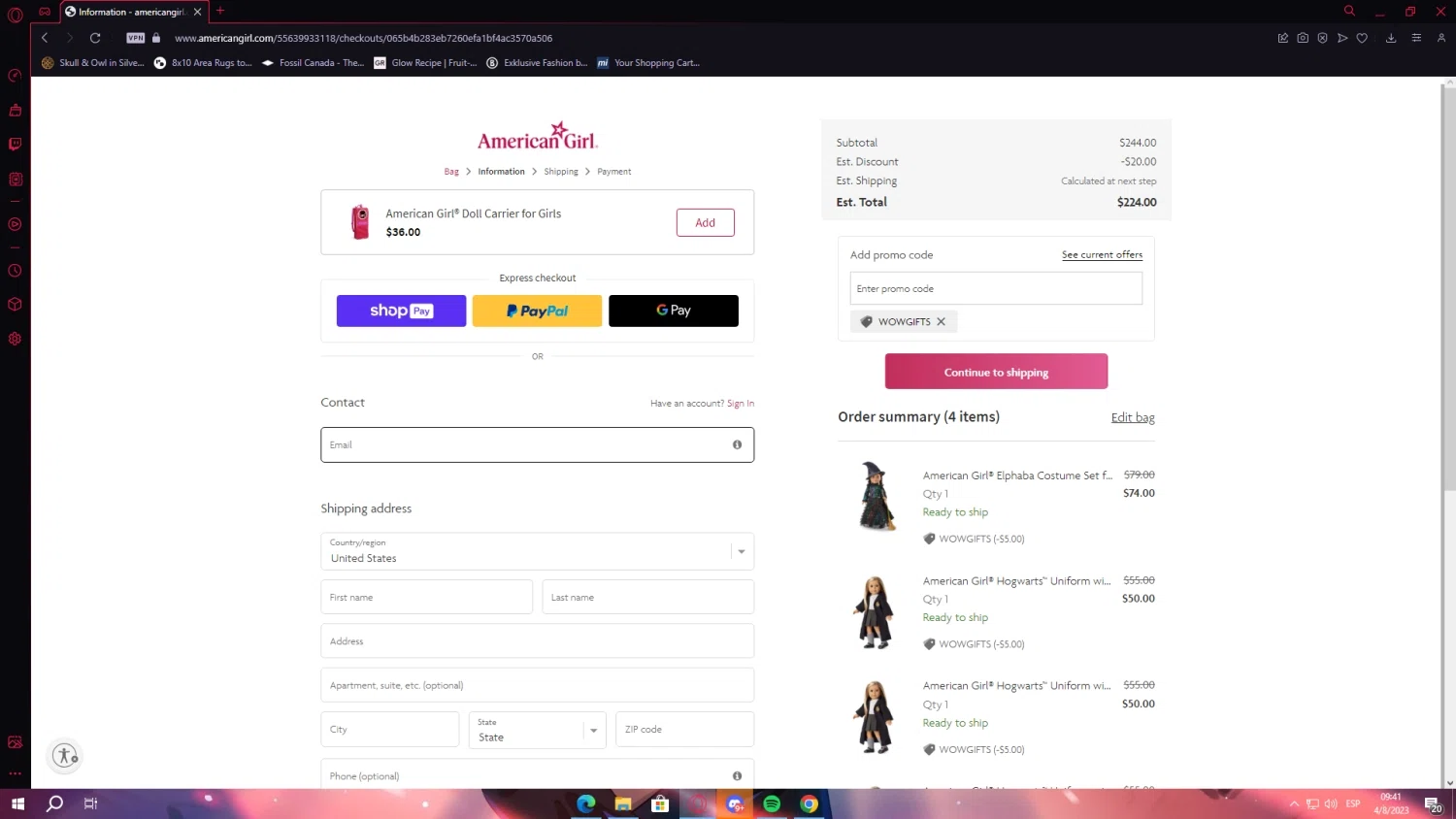The image size is (1456, 819).
Task: Focus the Email input field
Action: [537, 444]
